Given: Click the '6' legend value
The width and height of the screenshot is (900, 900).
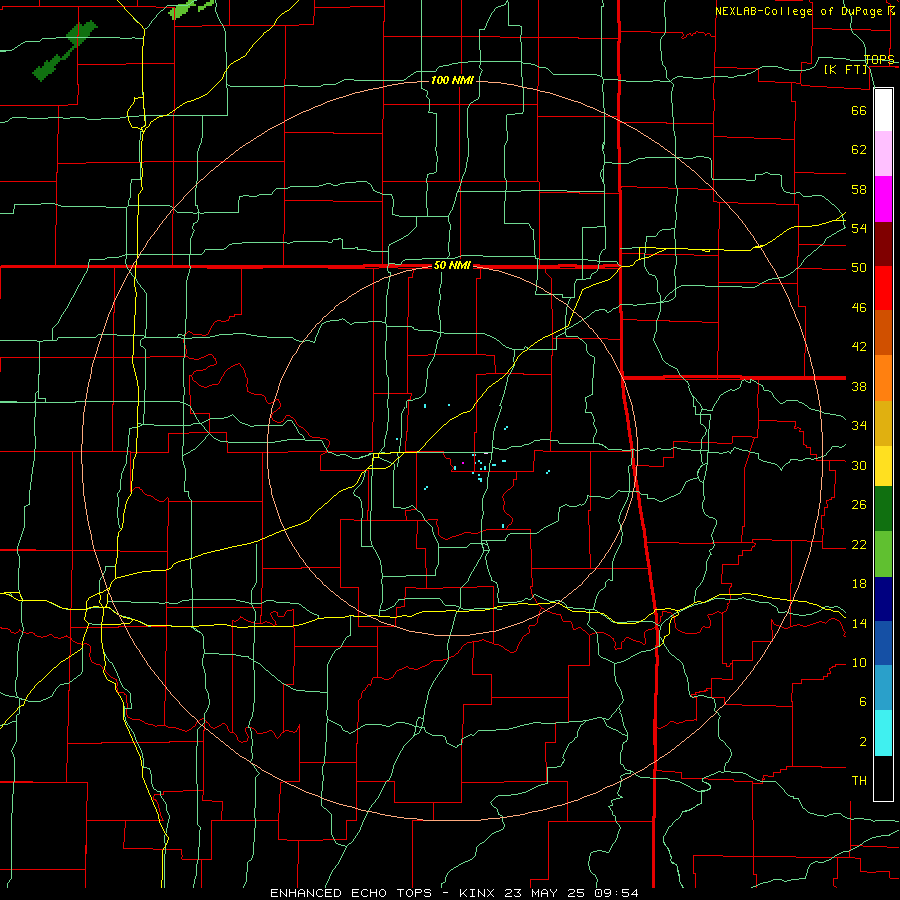Looking at the screenshot, I should (862, 702).
